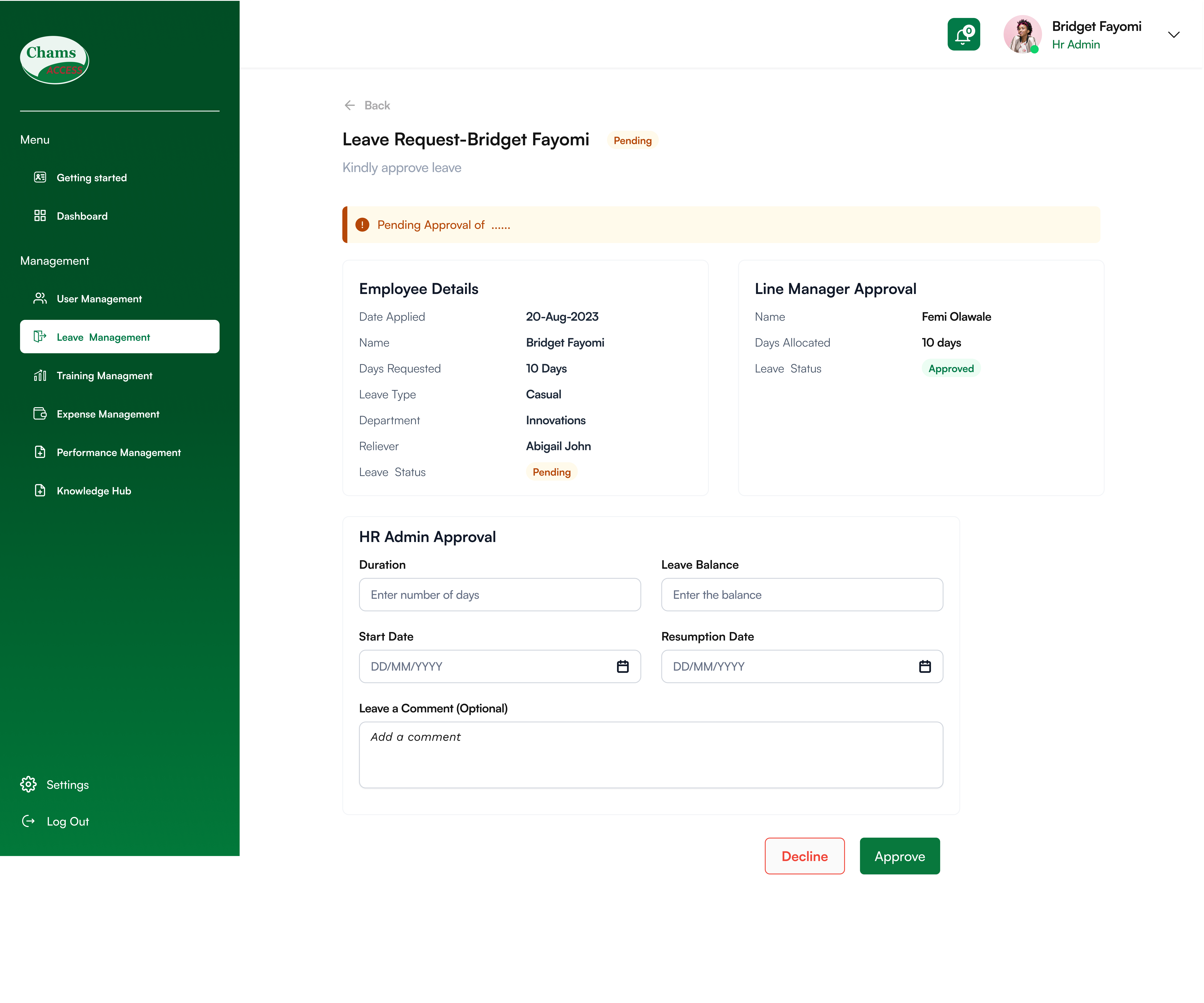Click the Getting started icon
Image resolution: width=1204 pixels, height=1003 pixels.
pyautogui.click(x=40, y=177)
